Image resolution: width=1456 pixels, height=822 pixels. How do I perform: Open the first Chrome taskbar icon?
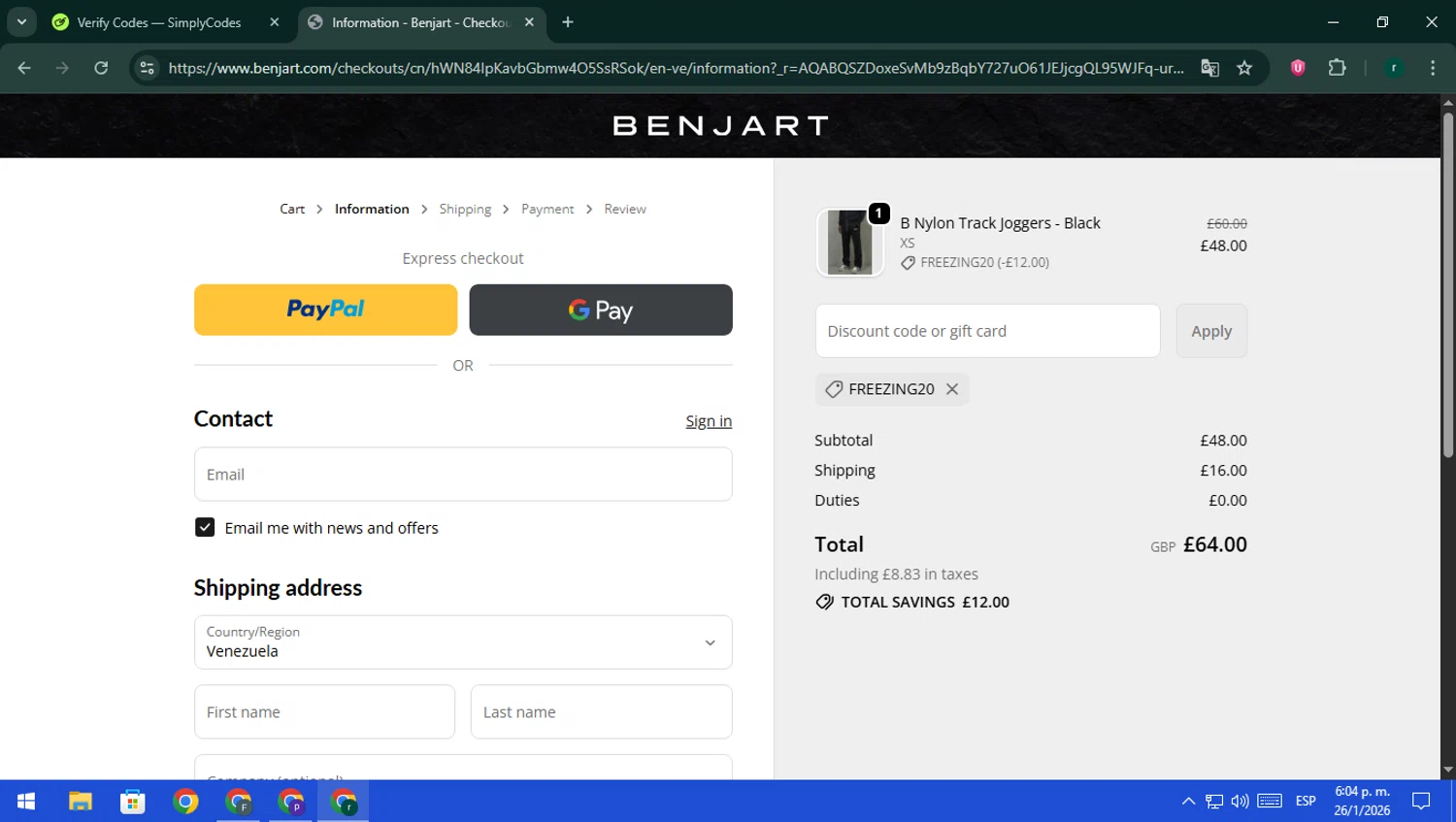(x=185, y=802)
